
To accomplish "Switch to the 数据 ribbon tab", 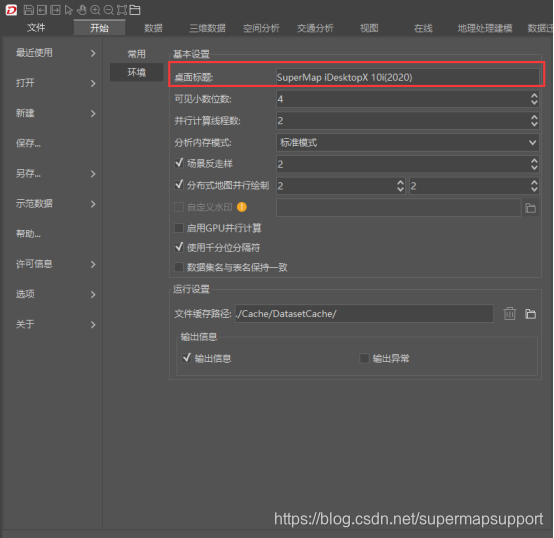I will [x=153, y=28].
